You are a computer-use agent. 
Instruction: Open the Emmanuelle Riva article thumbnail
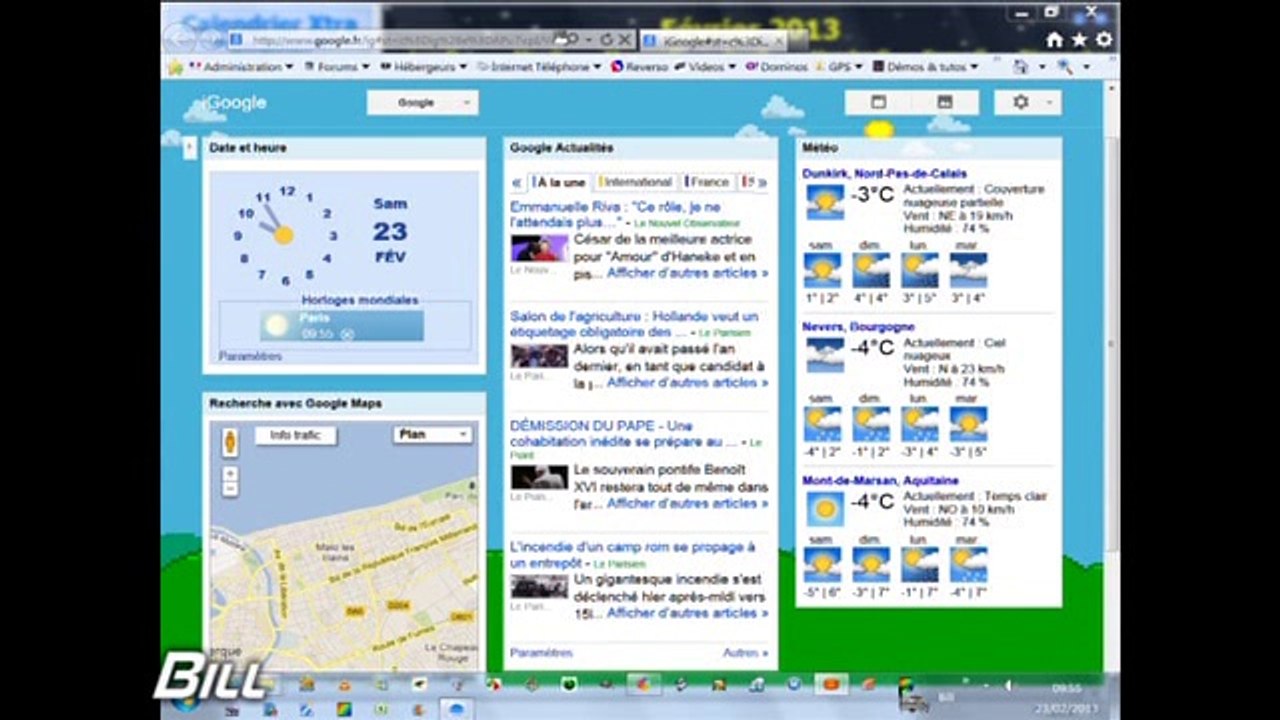coord(539,248)
